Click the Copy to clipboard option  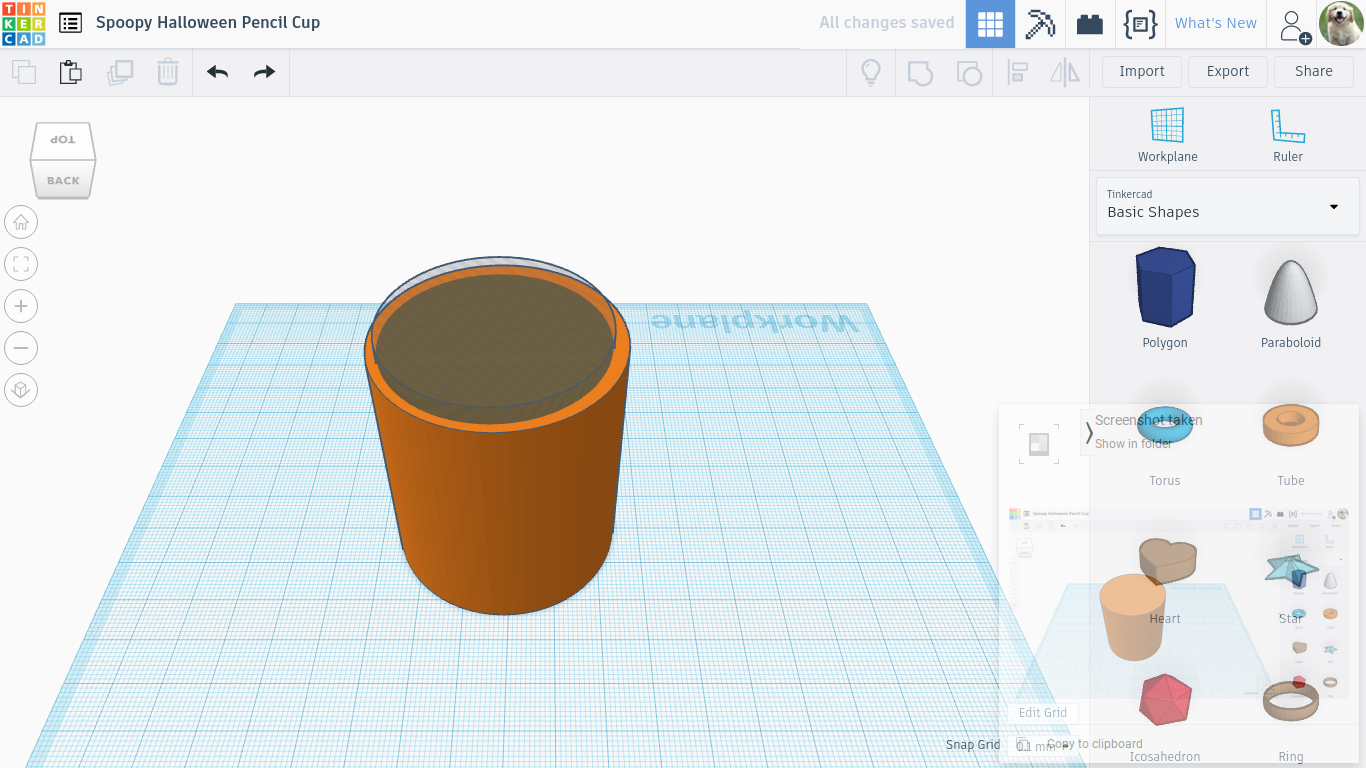pos(1094,744)
